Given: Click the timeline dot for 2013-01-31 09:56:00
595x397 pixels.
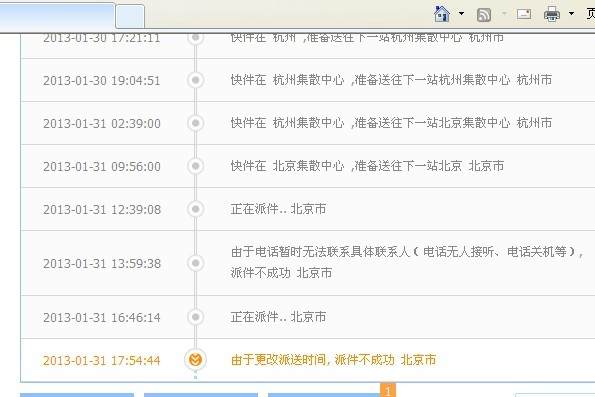Looking at the screenshot, I should tap(195, 166).
